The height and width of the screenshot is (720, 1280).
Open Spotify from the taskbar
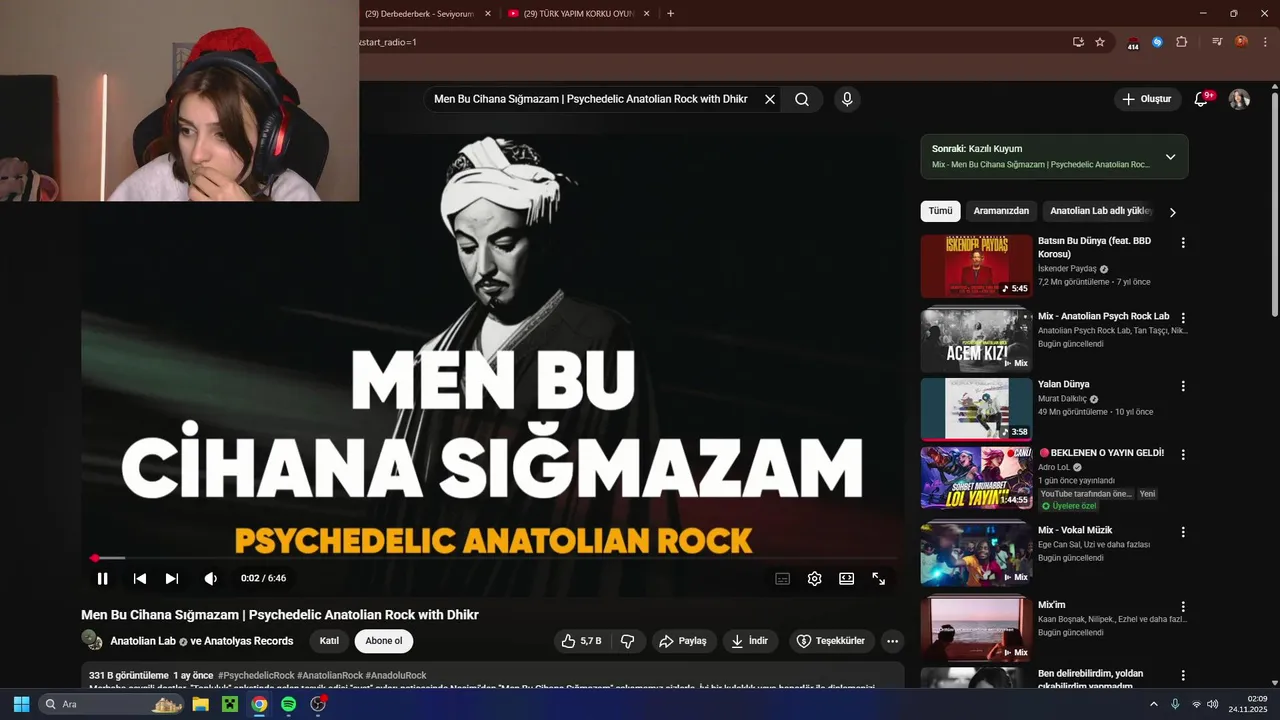pos(288,704)
